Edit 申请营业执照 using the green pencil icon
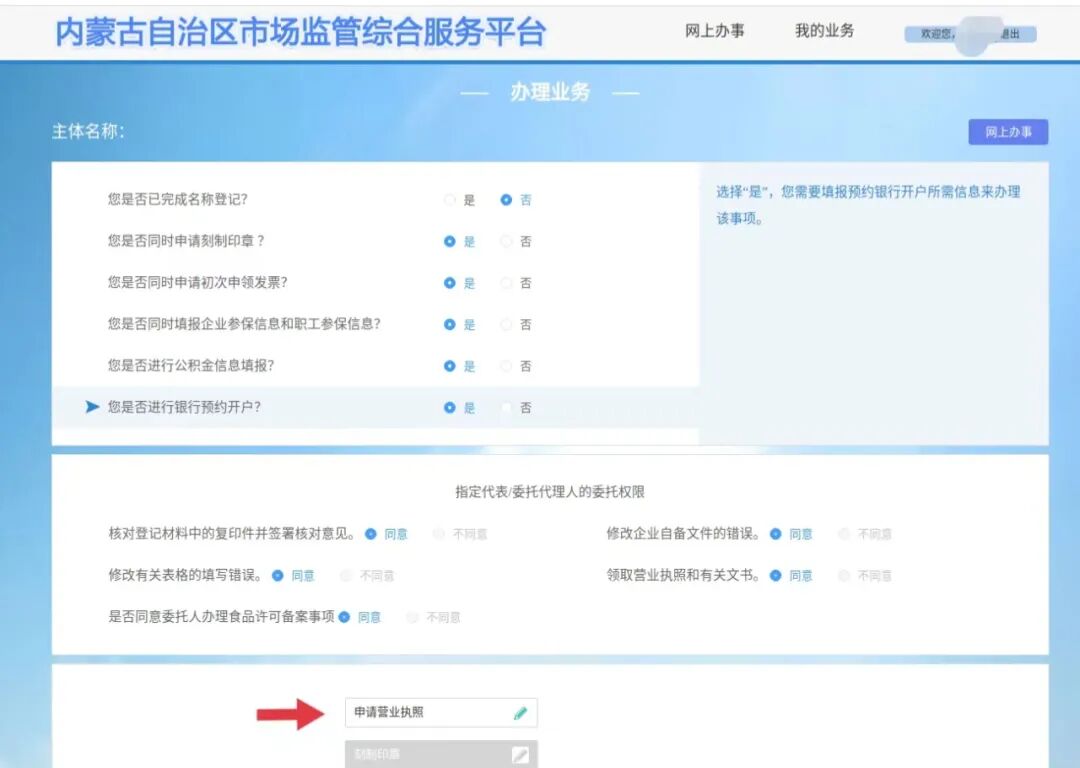The height and width of the screenshot is (768, 1080). [520, 712]
